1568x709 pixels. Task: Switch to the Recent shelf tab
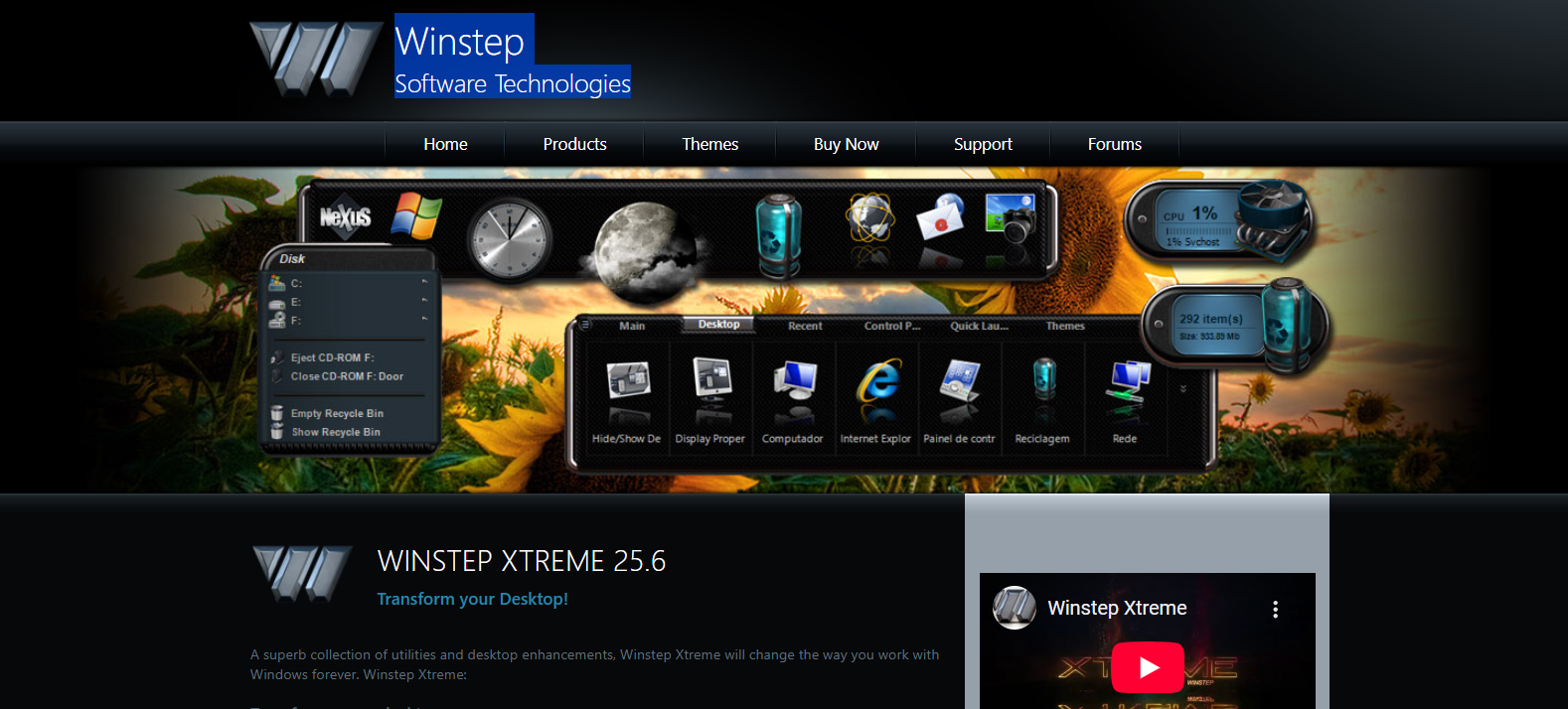pyautogui.click(x=805, y=326)
